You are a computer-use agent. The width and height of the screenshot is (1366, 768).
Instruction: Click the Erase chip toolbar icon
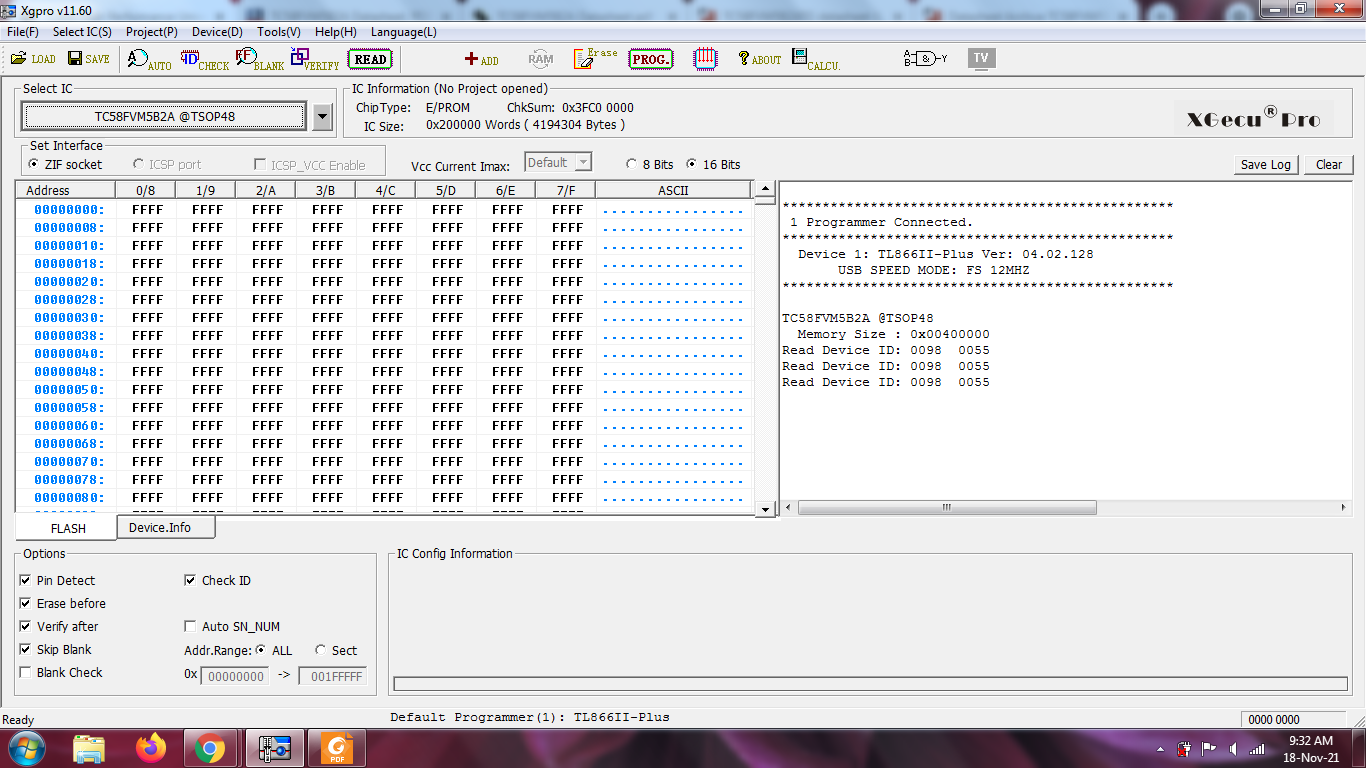coord(595,59)
